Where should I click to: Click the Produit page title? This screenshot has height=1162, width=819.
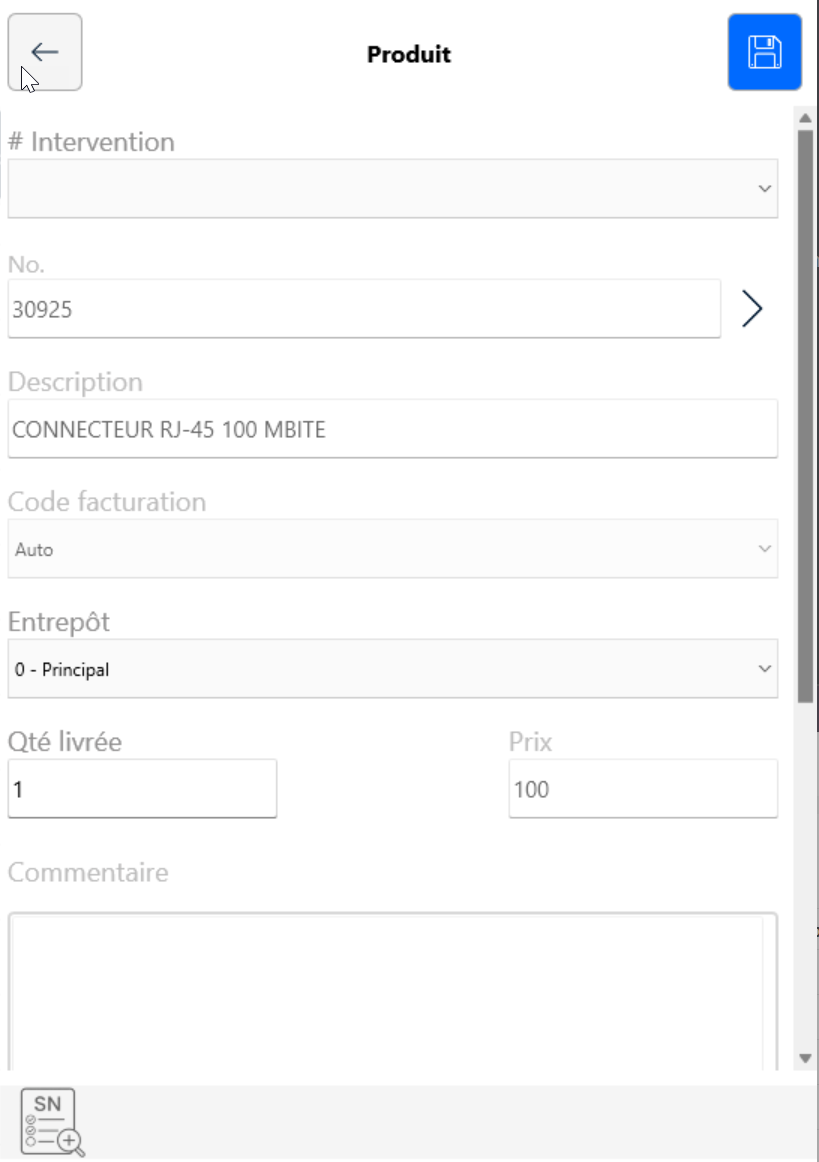[409, 54]
